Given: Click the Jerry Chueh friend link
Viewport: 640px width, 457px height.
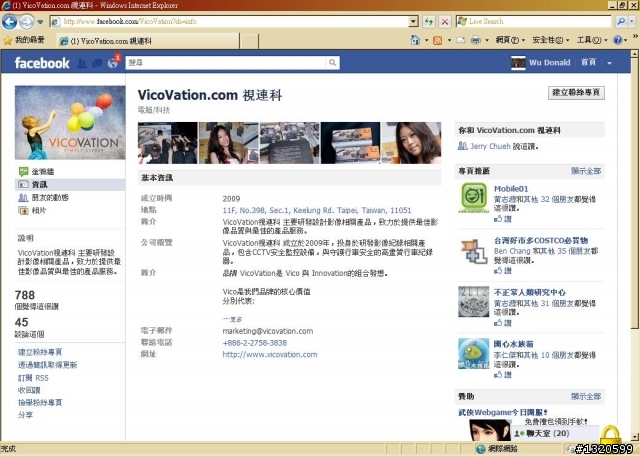Looking at the screenshot, I should pyautogui.click(x=490, y=146).
